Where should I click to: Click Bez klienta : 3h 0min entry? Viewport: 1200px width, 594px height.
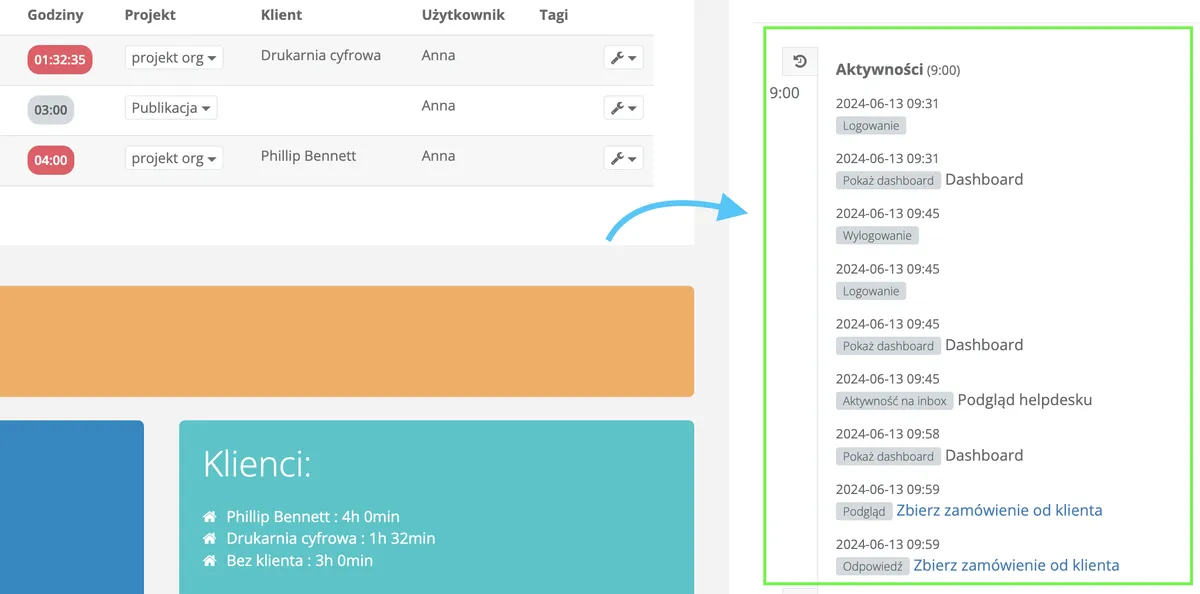299,561
